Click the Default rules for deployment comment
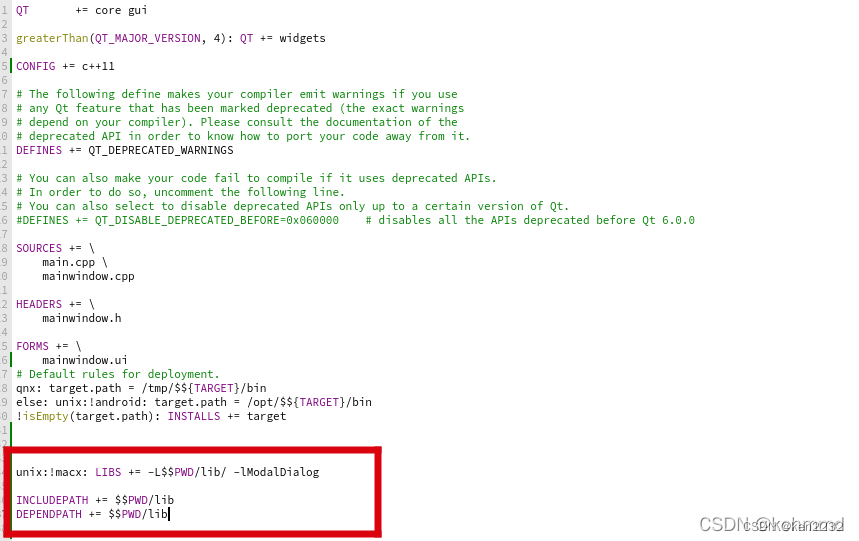The image size is (859, 541). click(x=118, y=374)
